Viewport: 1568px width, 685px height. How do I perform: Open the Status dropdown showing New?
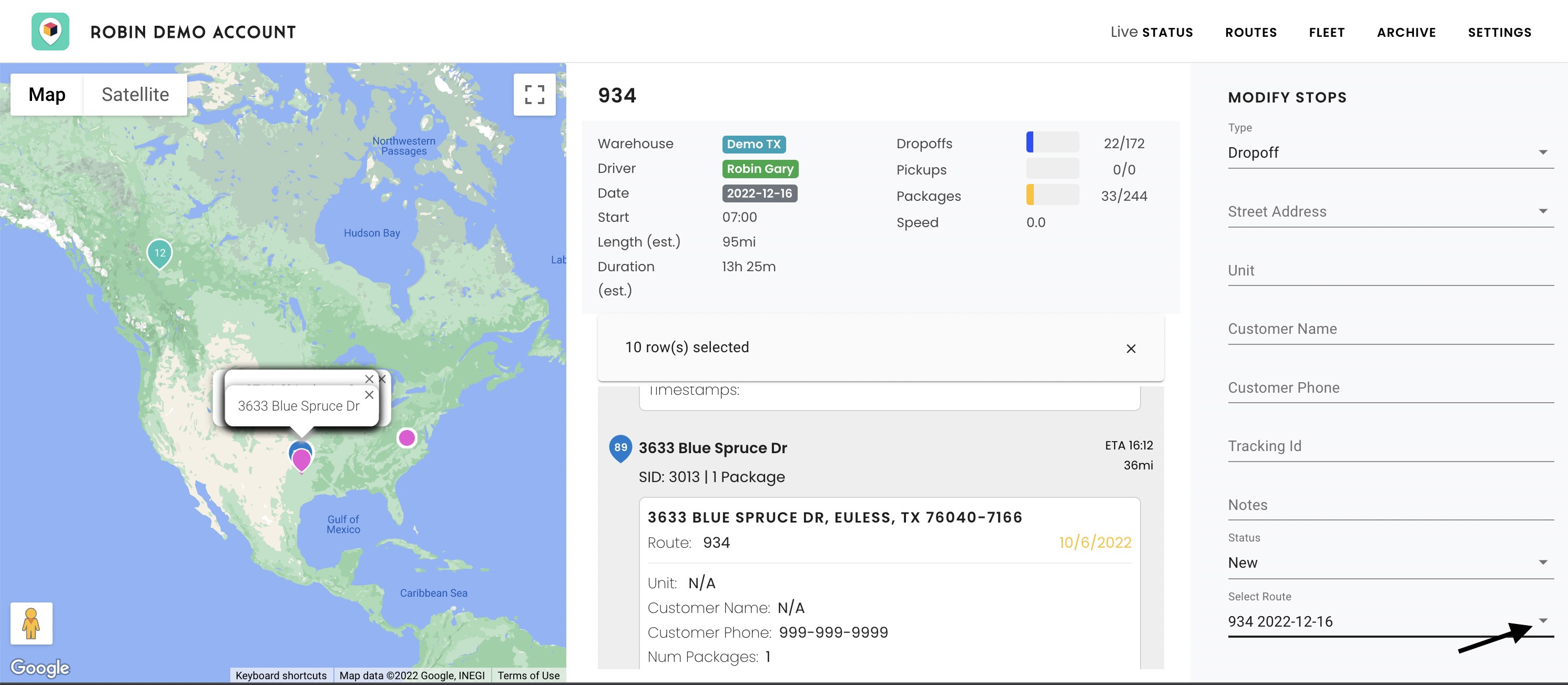[1390, 563]
